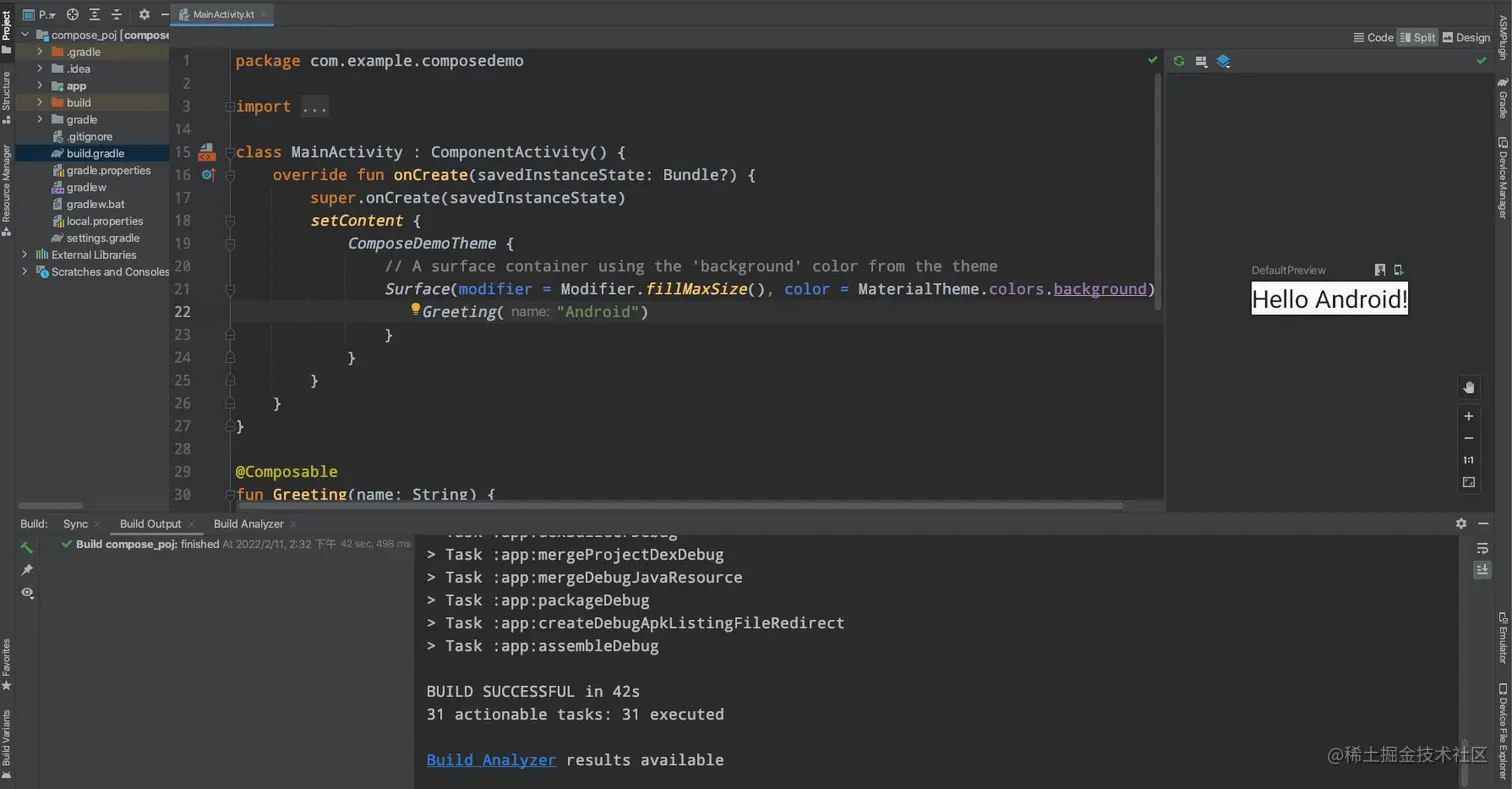Click the zoom-to-fit icon in preview
This screenshot has height=789, width=1512.
(1469, 482)
